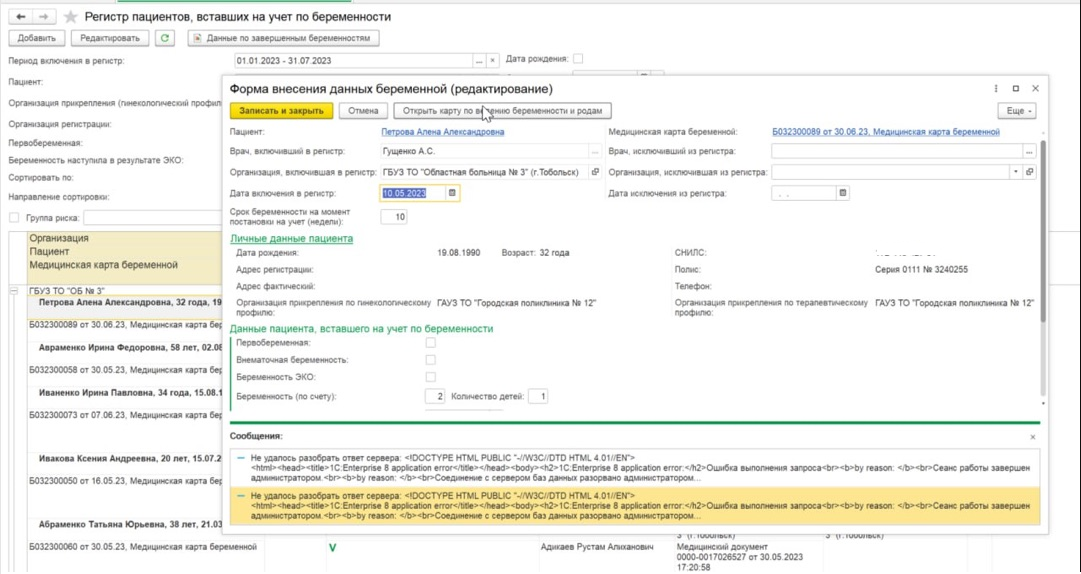Click the Срок беременности weeks input field
This screenshot has height=574, width=1081.
pyautogui.click(x=394, y=217)
